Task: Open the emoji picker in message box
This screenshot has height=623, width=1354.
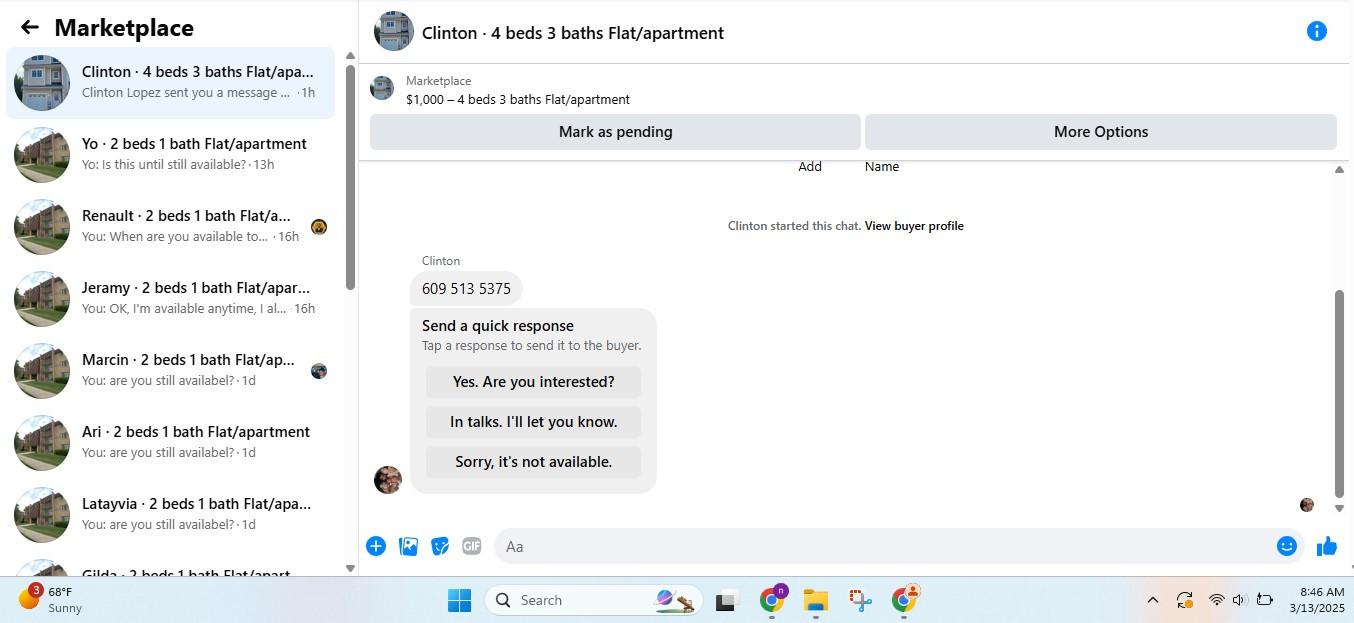Action: point(1287,546)
